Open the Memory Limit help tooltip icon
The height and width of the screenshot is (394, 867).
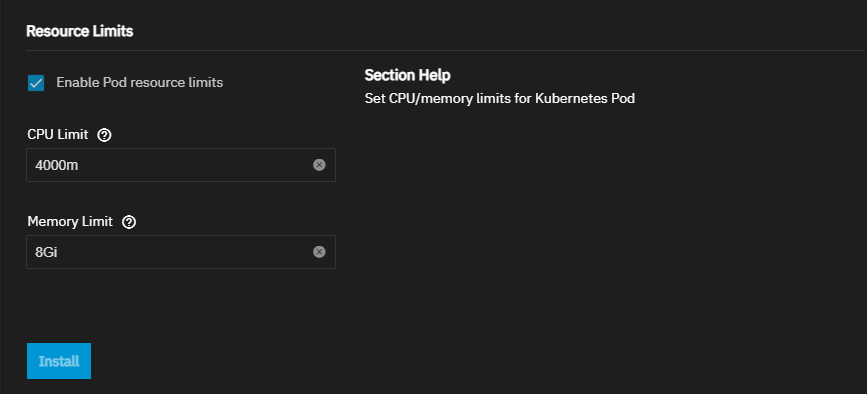[x=129, y=222]
